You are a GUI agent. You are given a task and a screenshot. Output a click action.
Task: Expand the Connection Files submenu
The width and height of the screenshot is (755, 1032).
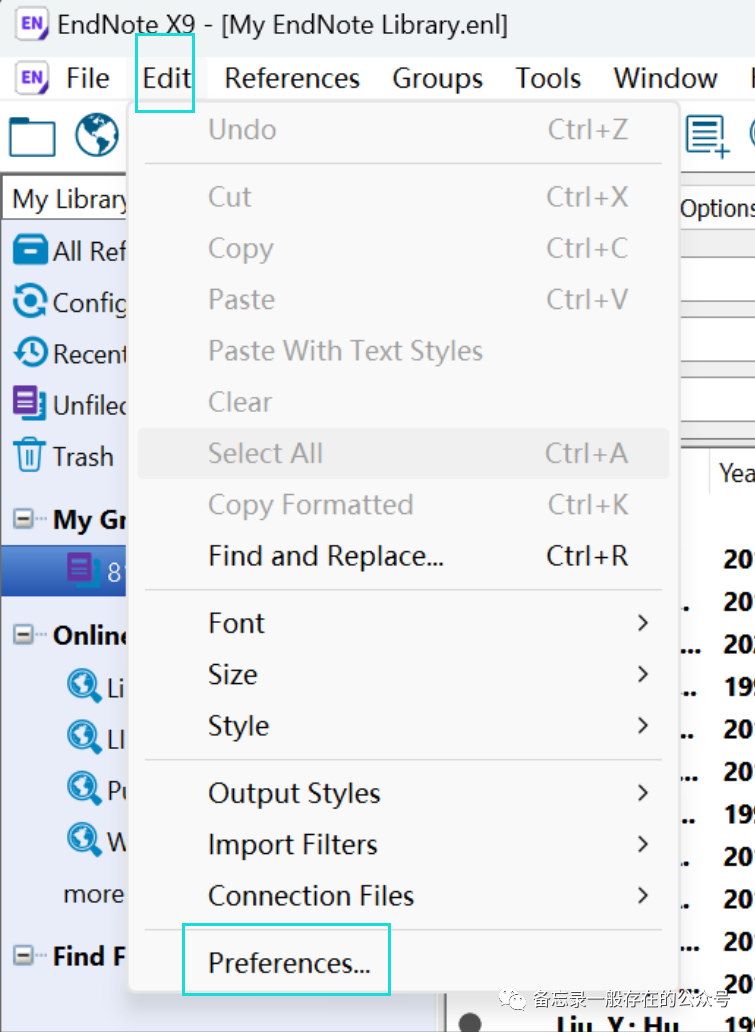click(404, 896)
